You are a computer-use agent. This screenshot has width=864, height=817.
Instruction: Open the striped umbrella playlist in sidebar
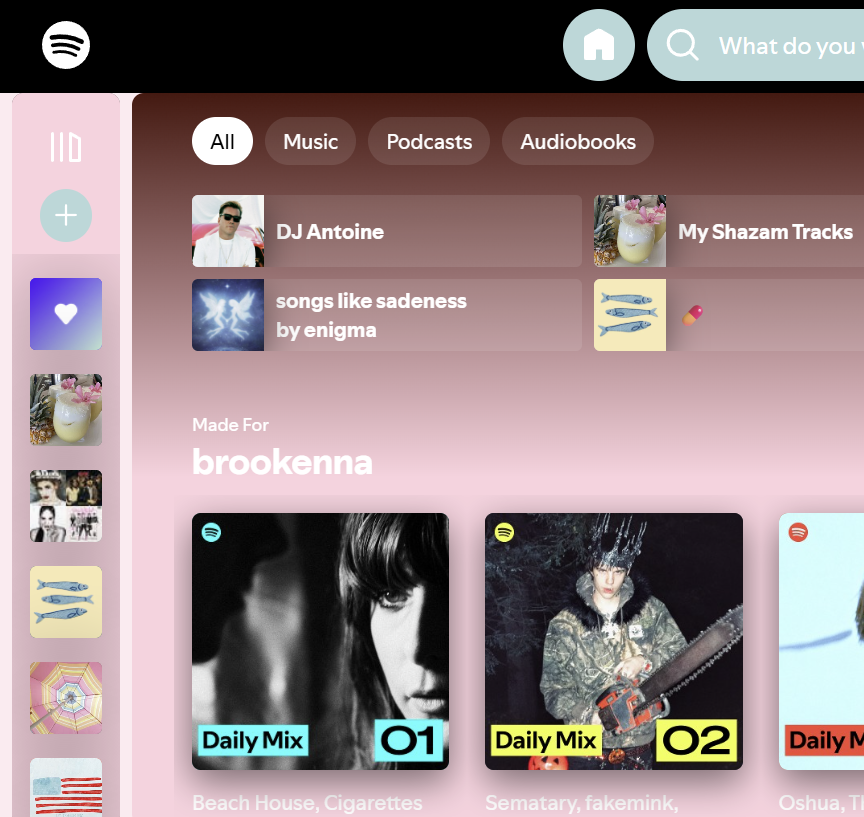66,698
